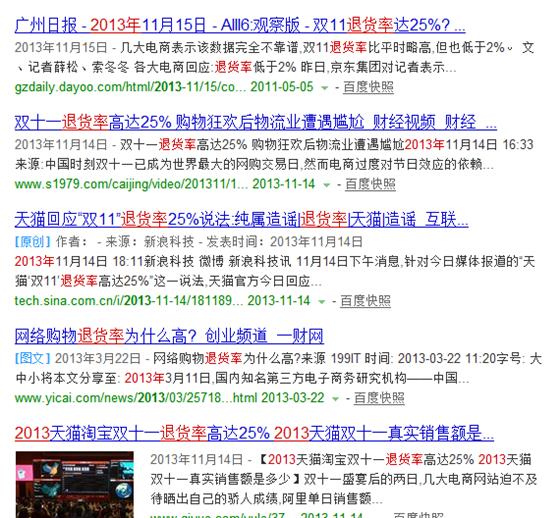The height and width of the screenshot is (518, 560).
Task: Open 百度快照 for the tech.sina.com.cn result
Action: pyautogui.click(x=365, y=301)
